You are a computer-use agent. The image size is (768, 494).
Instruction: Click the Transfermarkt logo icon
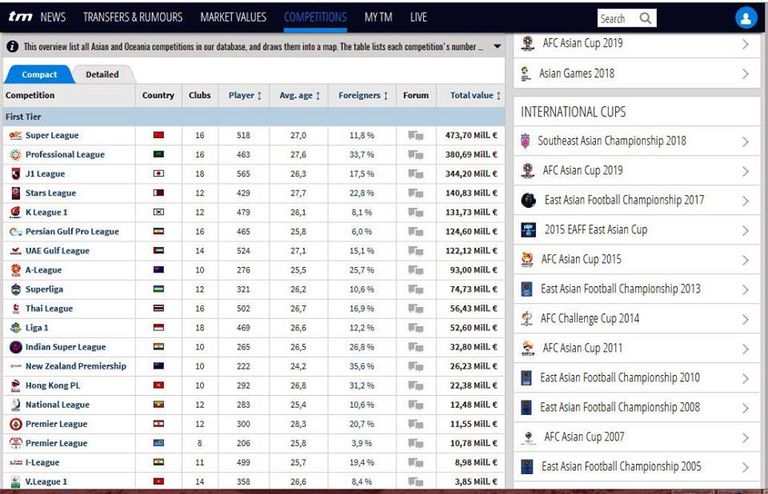click(19, 17)
